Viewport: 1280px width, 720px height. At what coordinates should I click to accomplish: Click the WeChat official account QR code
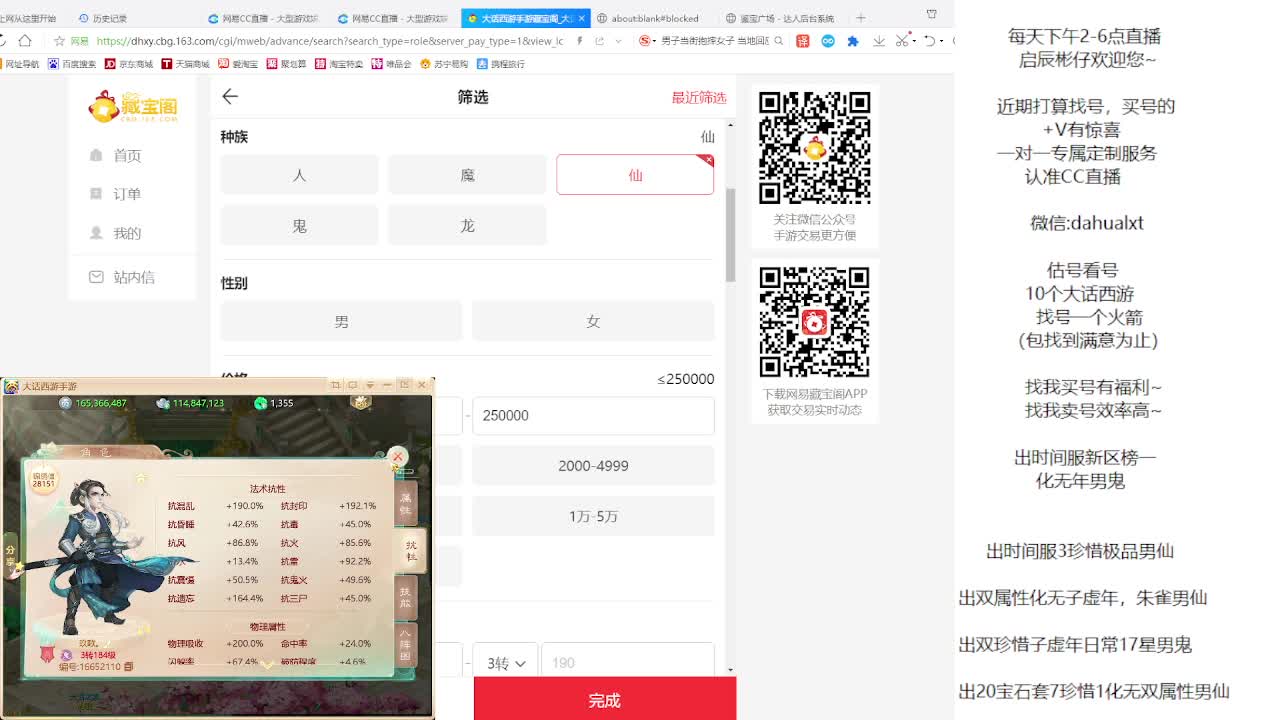coord(815,148)
